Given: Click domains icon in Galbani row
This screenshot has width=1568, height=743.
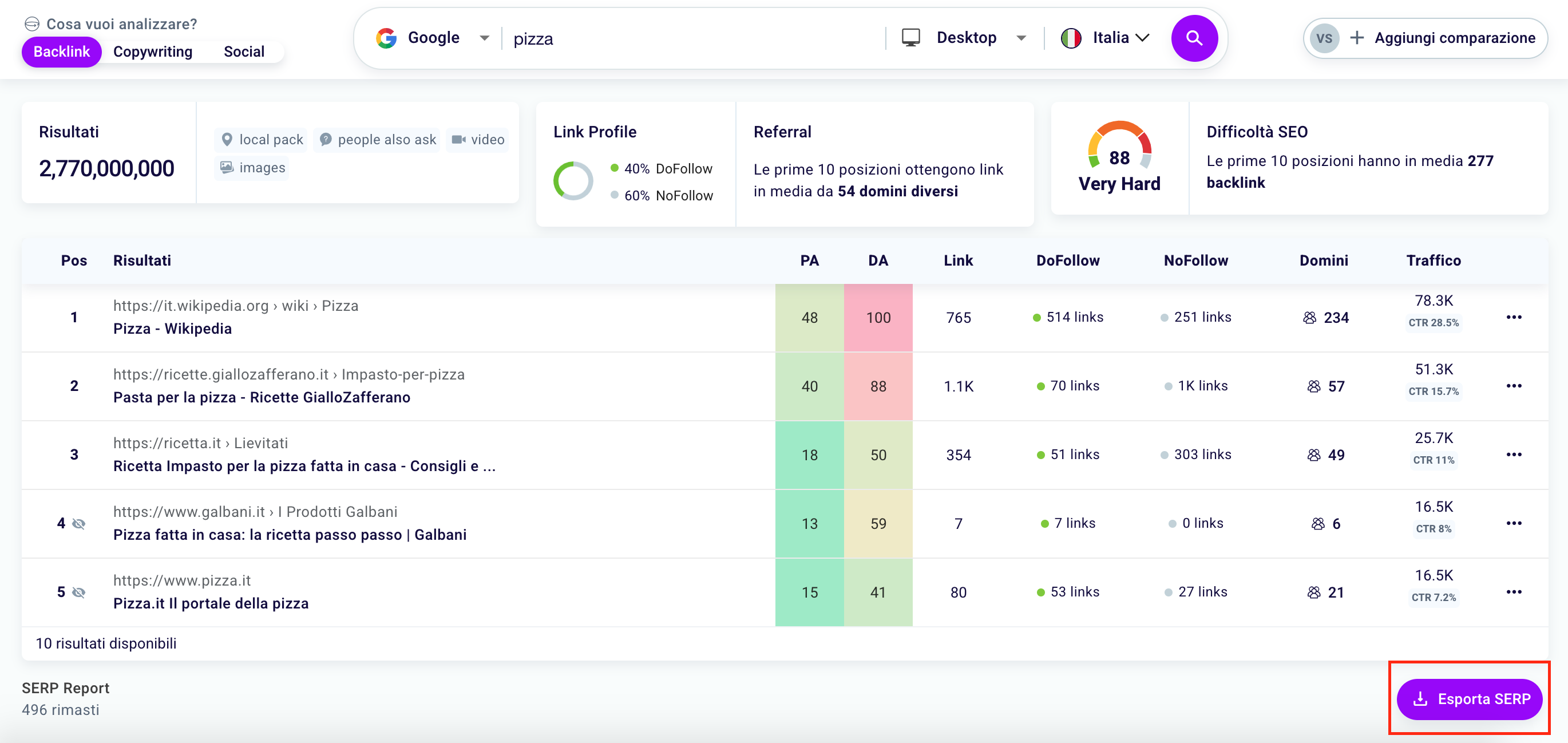Looking at the screenshot, I should pyautogui.click(x=1318, y=524).
